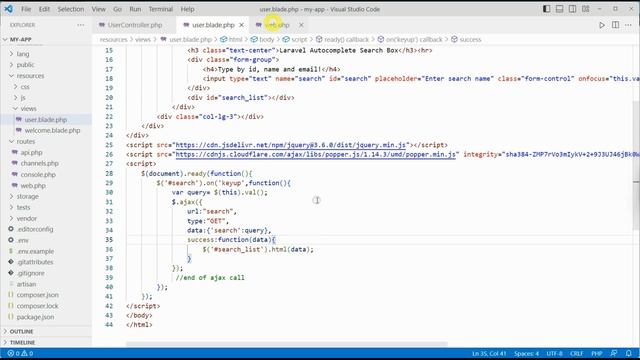640x360 pixels.
Task: Toggle the primary side bar layout icon
Action: click(x=546, y=9)
